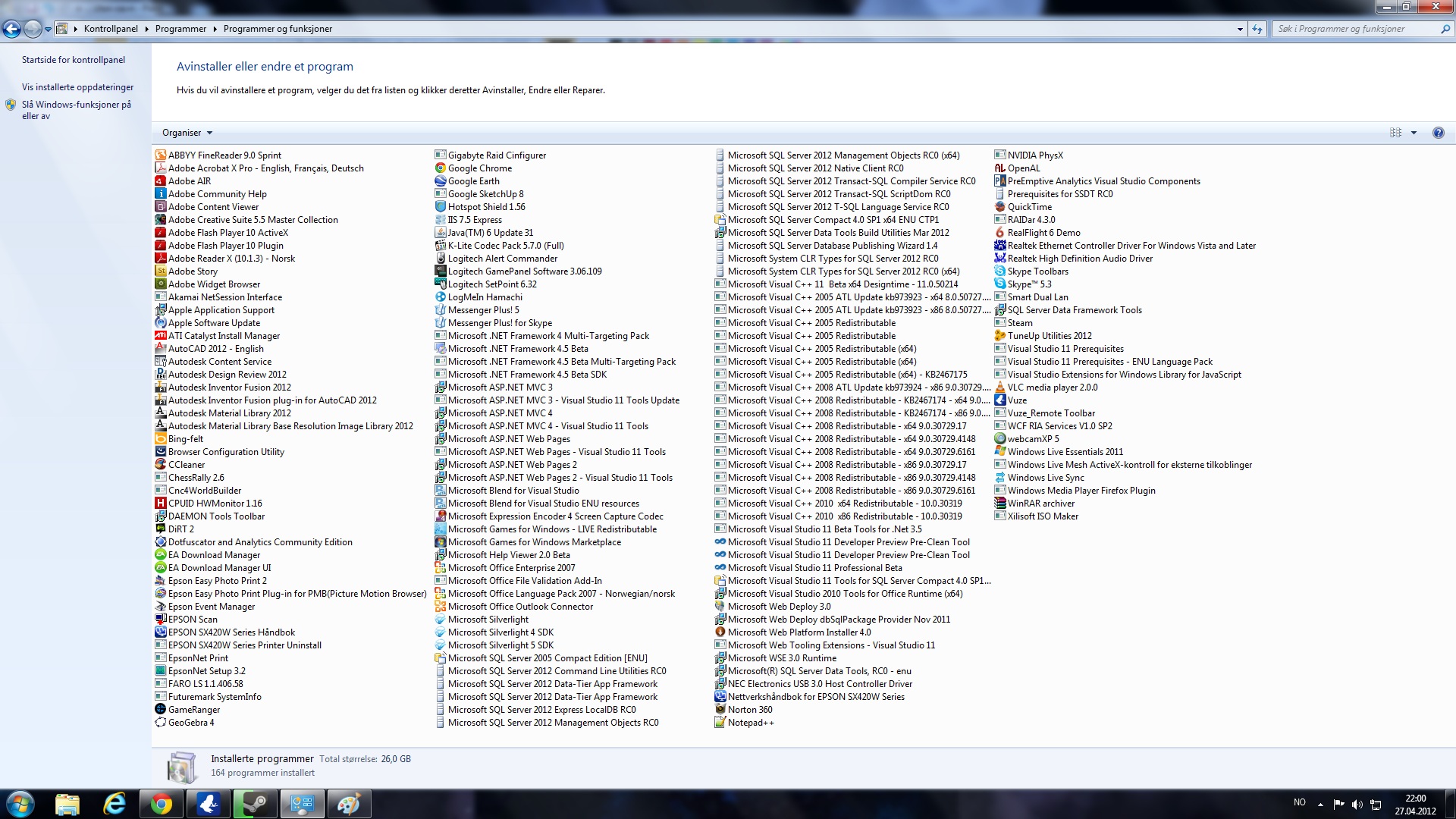
Task: Select Hotspot Shield 1.56 entry
Action: pos(480,207)
